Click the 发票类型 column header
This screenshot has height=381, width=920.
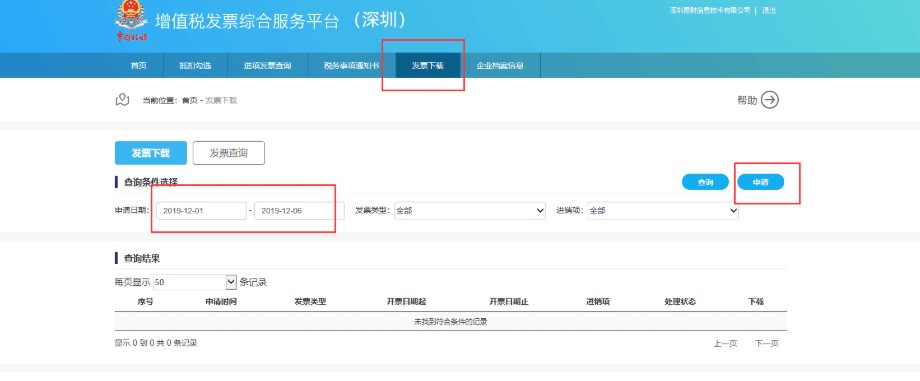(310, 302)
